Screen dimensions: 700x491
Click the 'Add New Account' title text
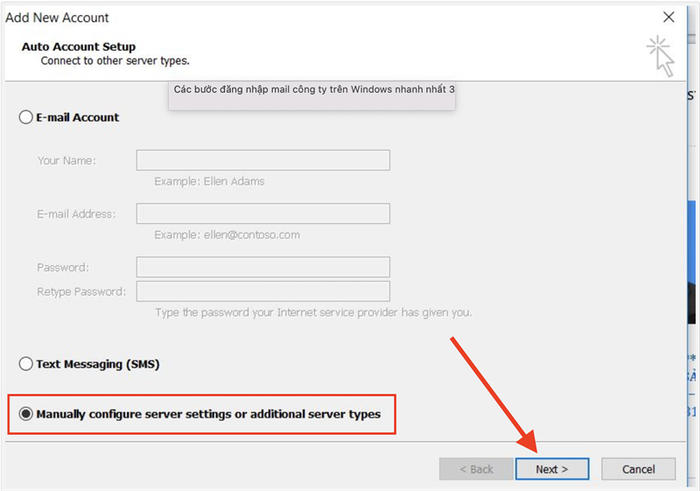coord(57,17)
